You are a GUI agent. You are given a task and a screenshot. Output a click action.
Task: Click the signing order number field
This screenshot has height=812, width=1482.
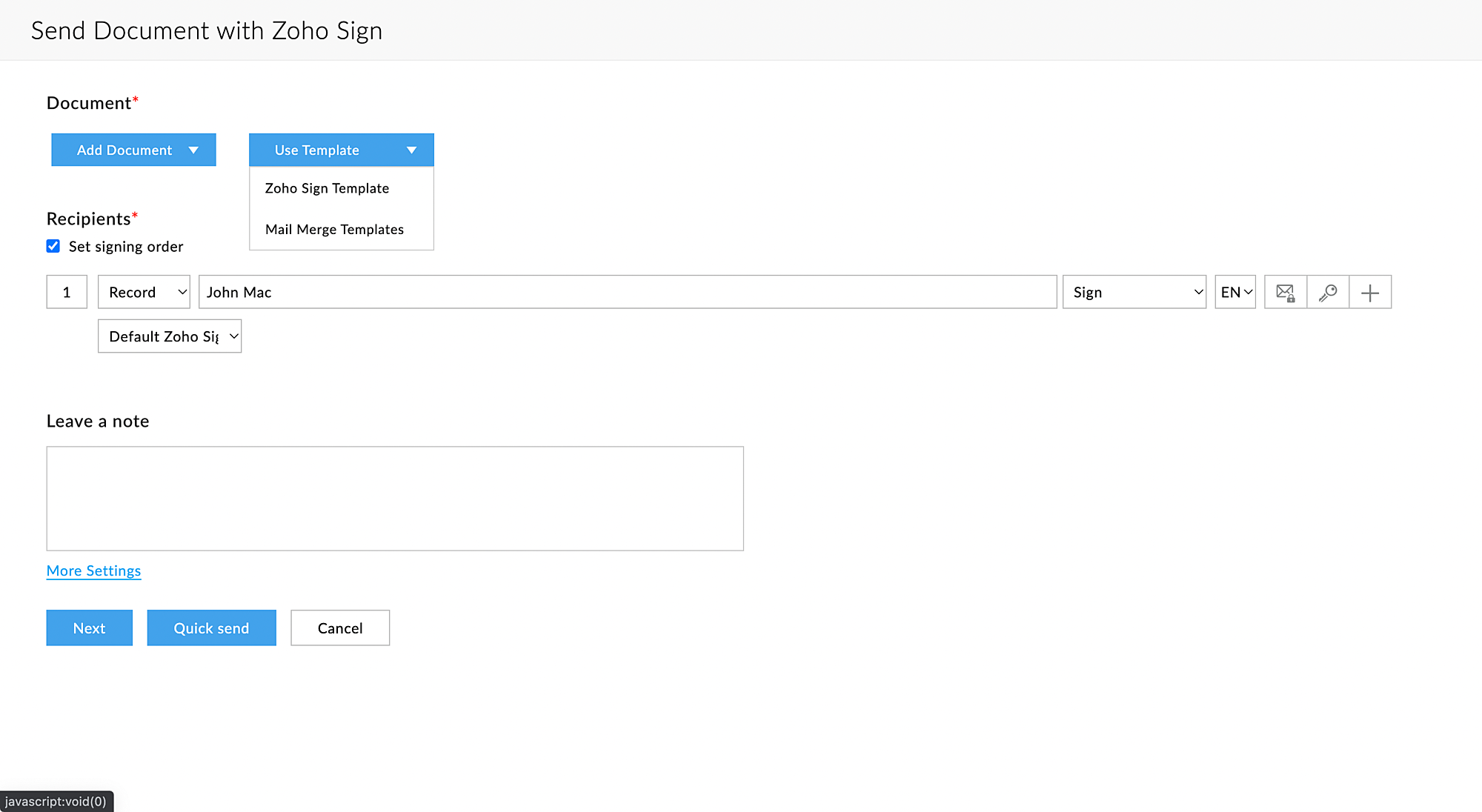click(67, 293)
